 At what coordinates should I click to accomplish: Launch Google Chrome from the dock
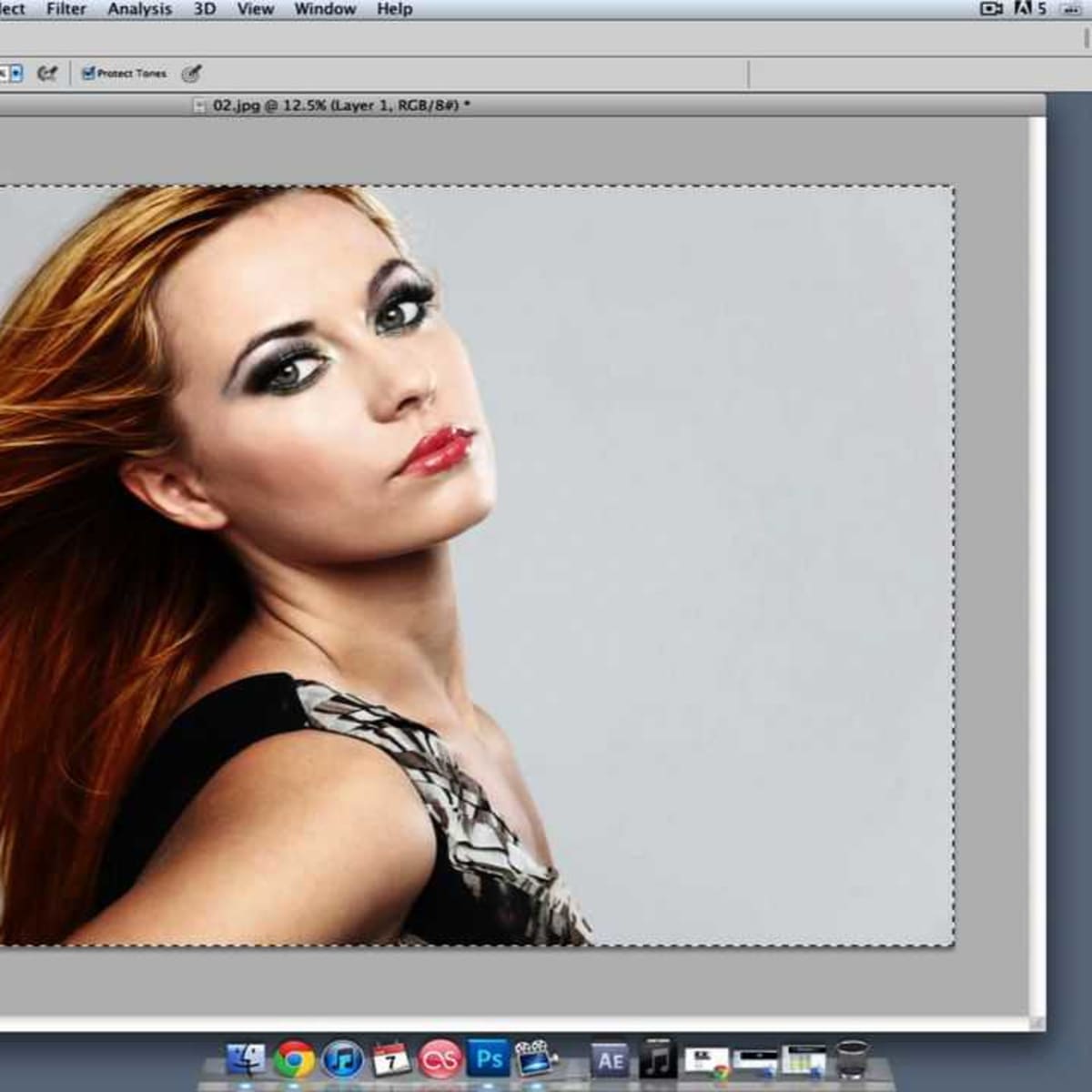pos(295,1061)
